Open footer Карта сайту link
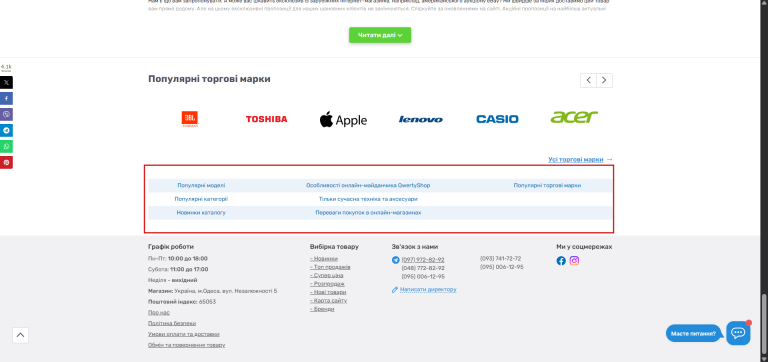The height and width of the screenshot is (362, 768). pos(329,301)
